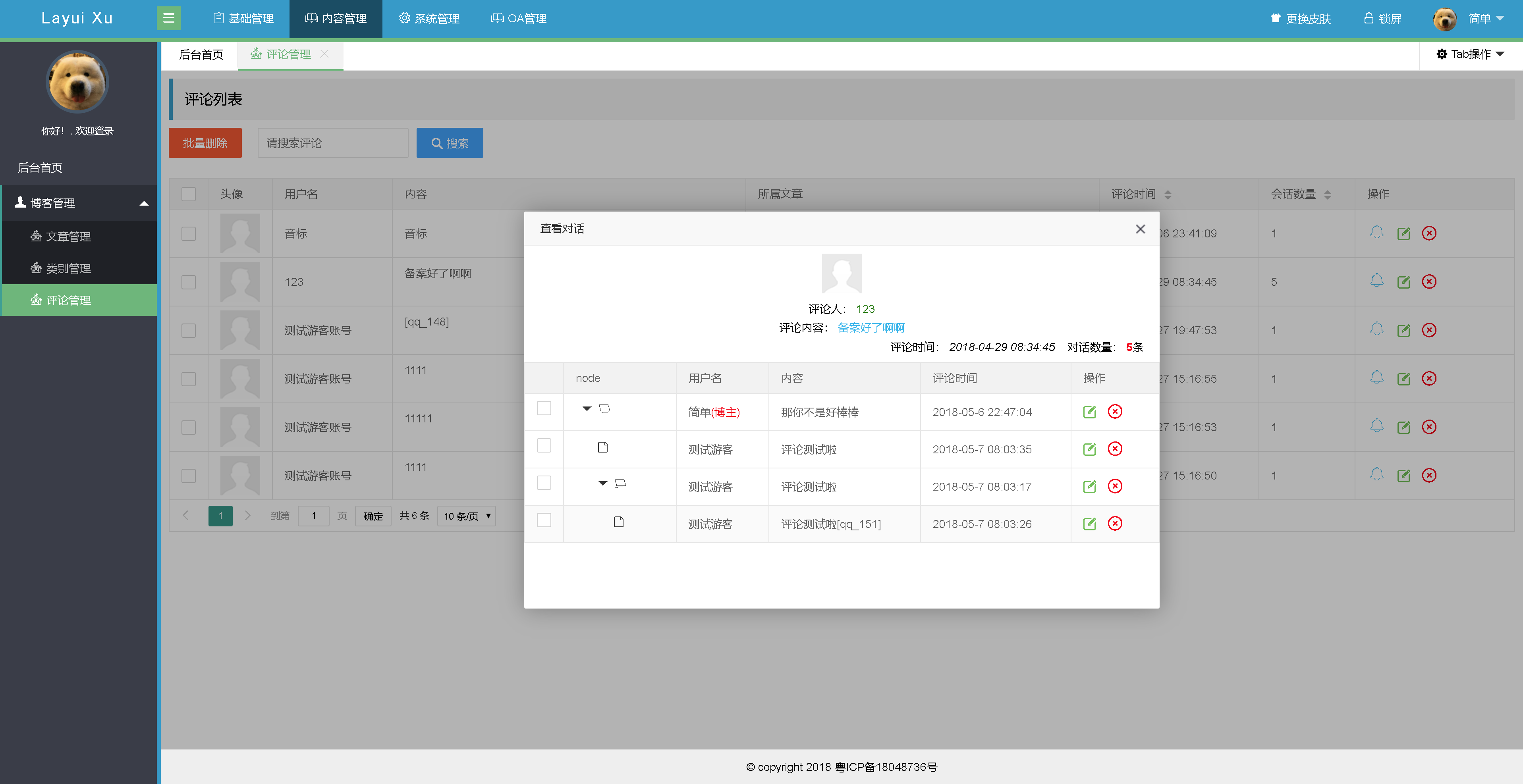Sort by 评论时间 column arrows
The width and height of the screenshot is (1523, 784).
click(x=1168, y=195)
